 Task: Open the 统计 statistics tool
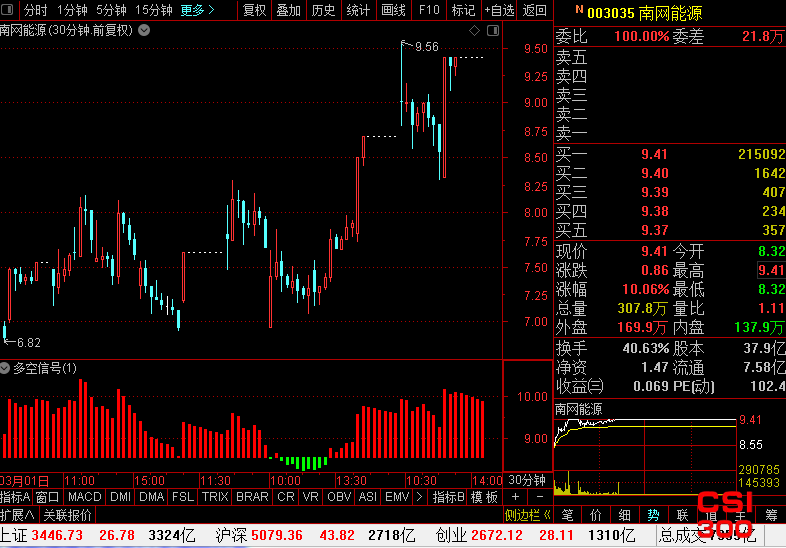coord(358,10)
